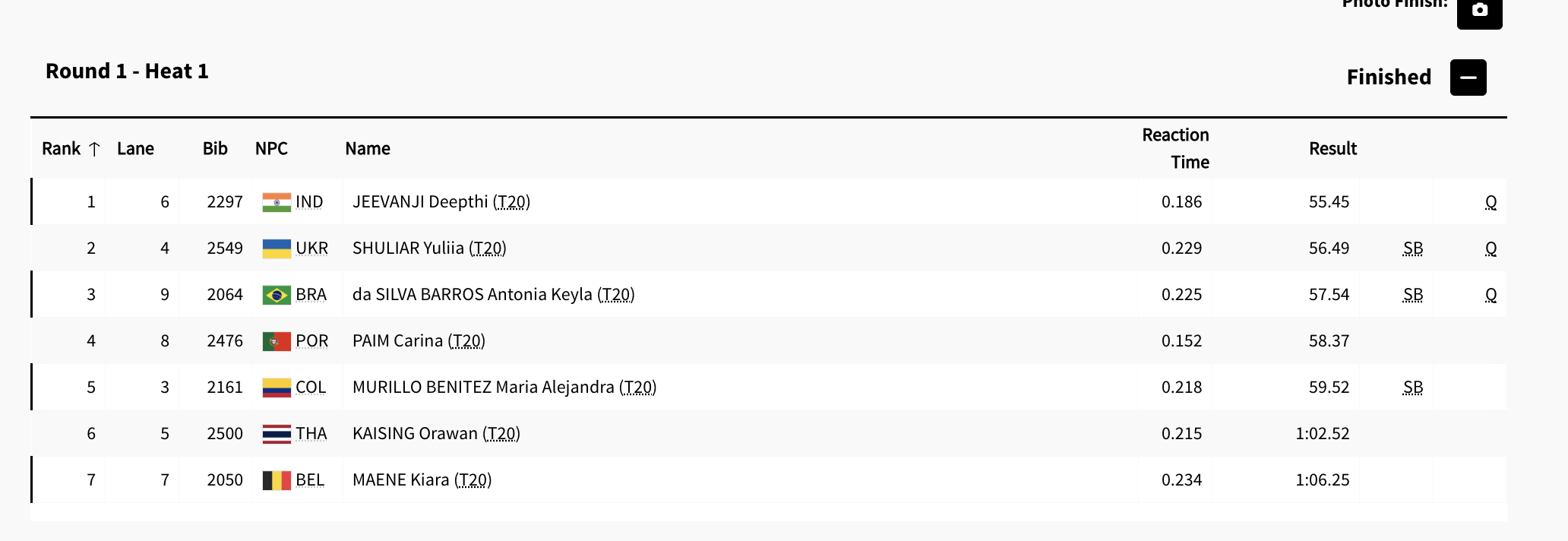1568x541 pixels.
Task: Click the COL country code
Action: 311,388
